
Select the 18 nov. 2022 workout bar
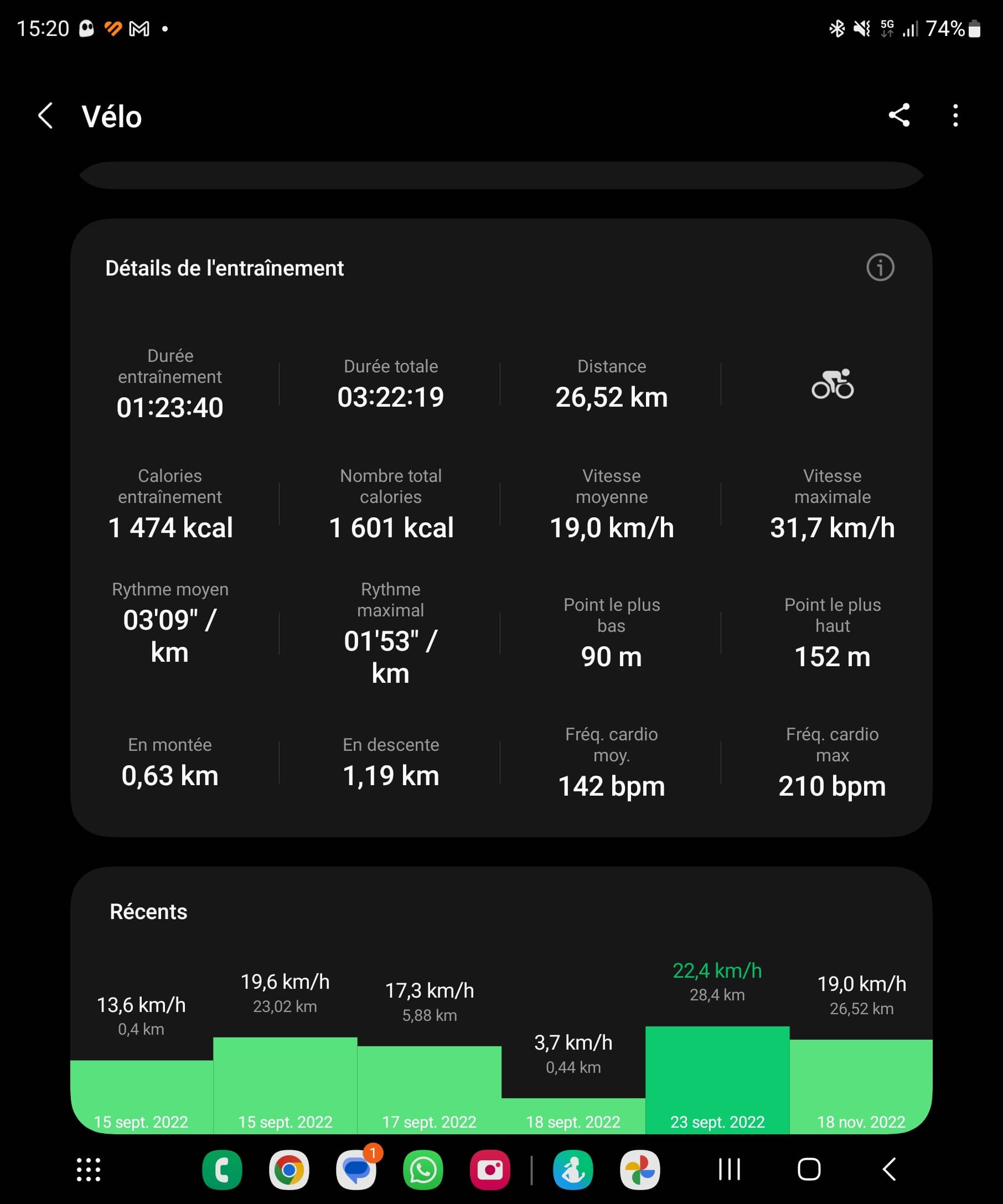click(x=861, y=1083)
